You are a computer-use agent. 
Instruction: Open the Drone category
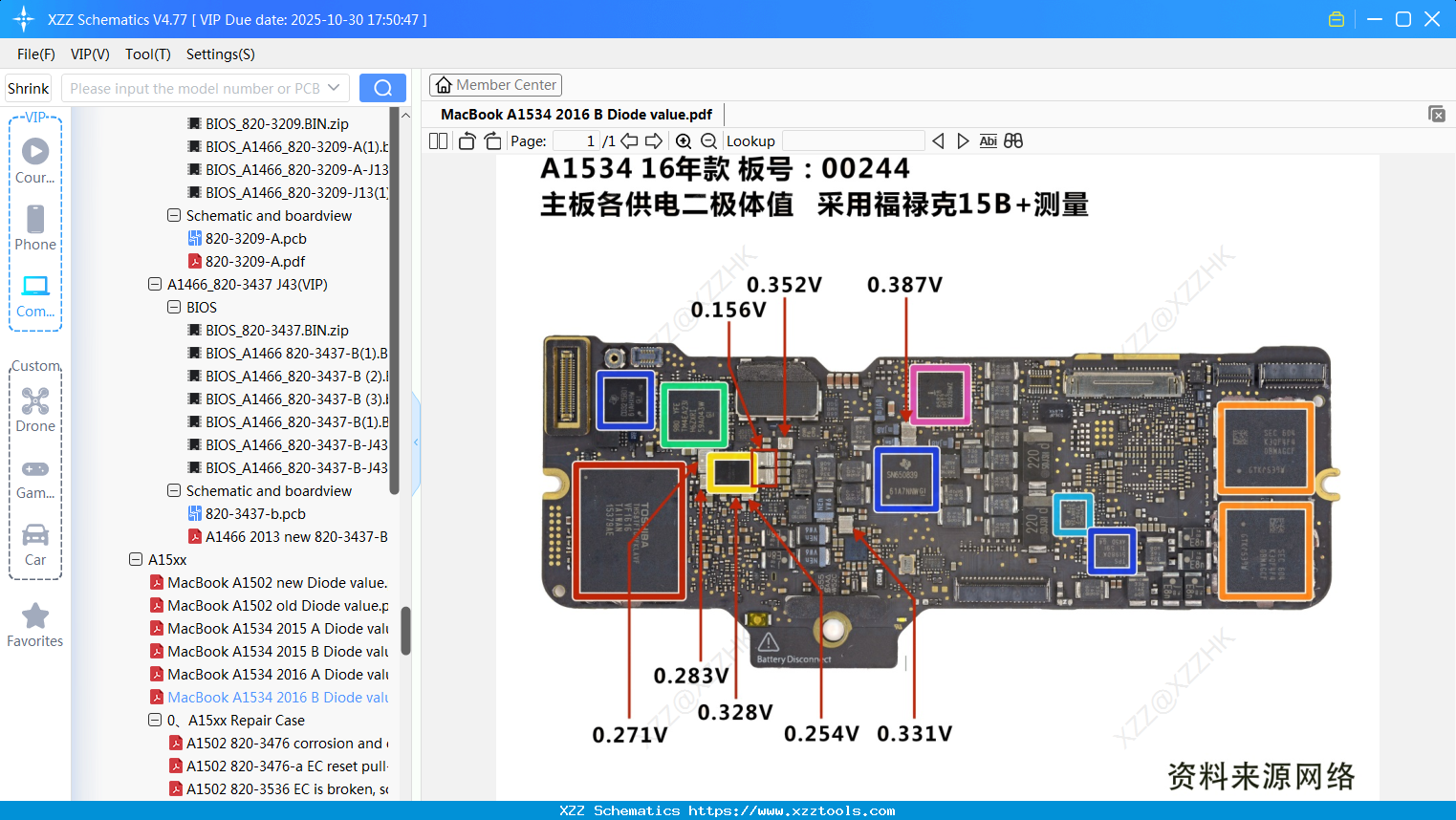[x=35, y=409]
